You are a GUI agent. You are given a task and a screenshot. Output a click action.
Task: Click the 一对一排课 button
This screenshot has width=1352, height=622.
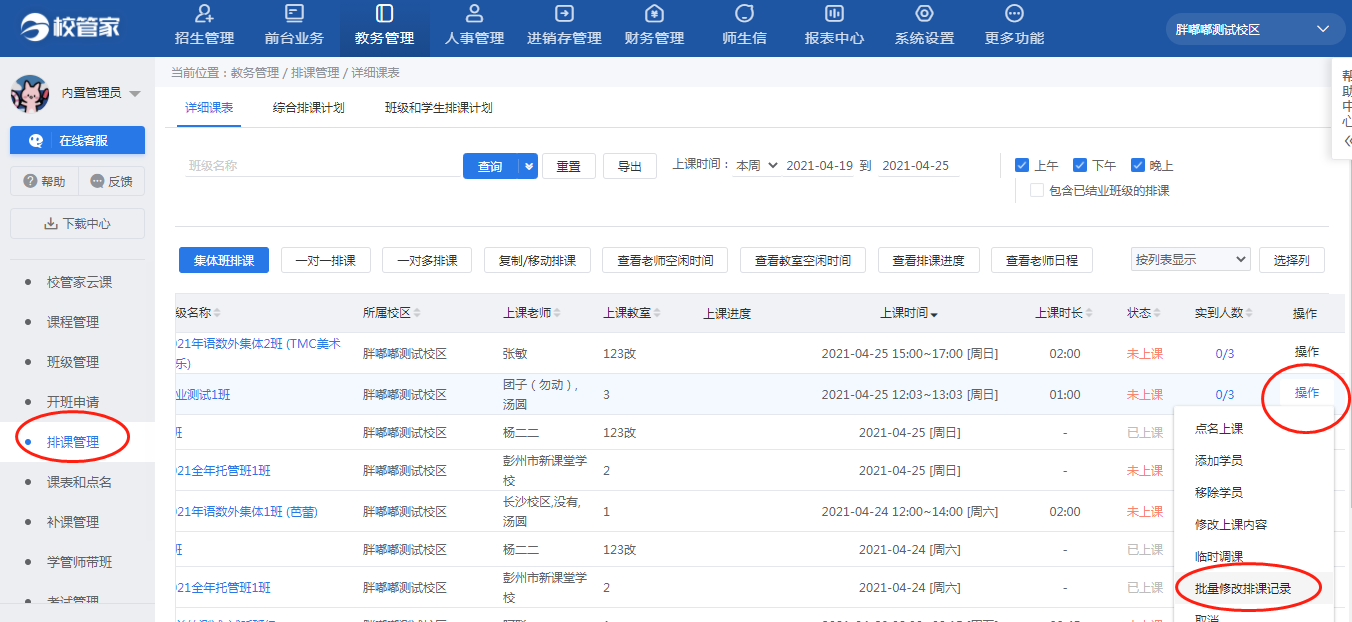pos(326,260)
